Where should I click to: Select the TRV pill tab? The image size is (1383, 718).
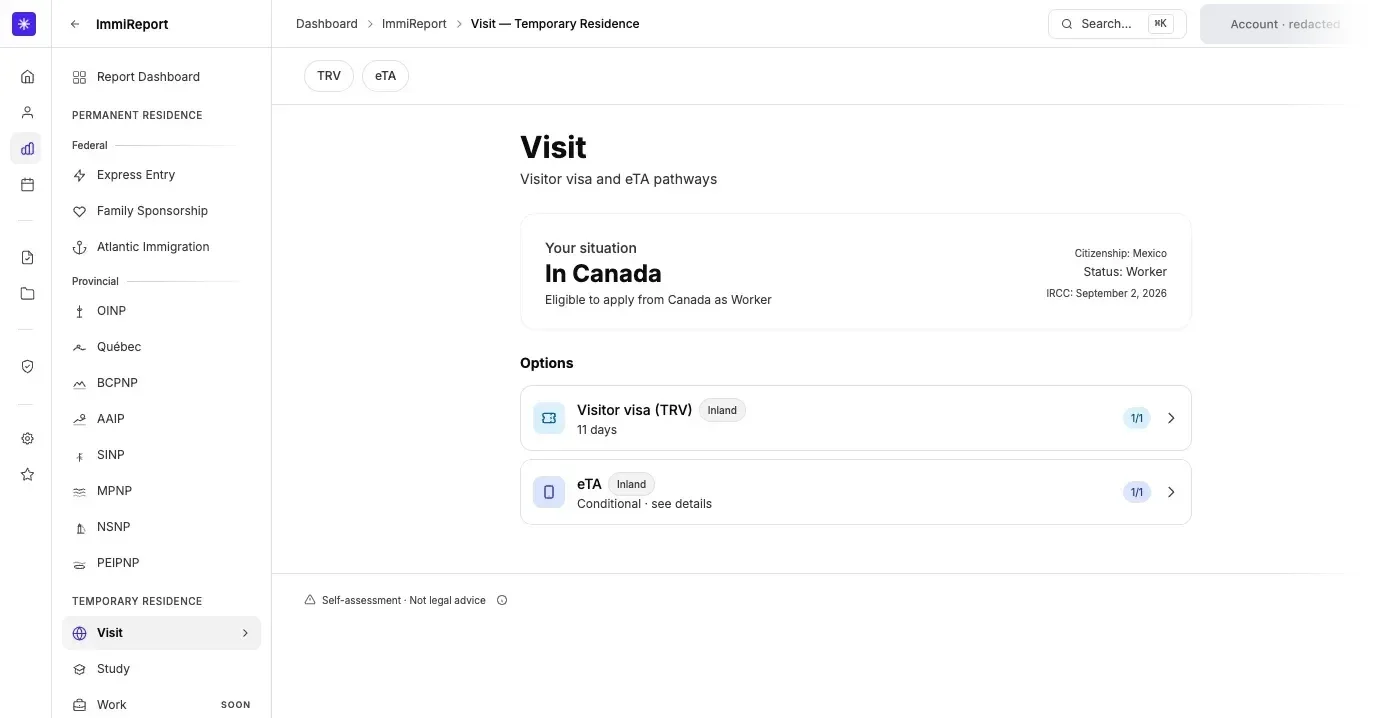329,76
